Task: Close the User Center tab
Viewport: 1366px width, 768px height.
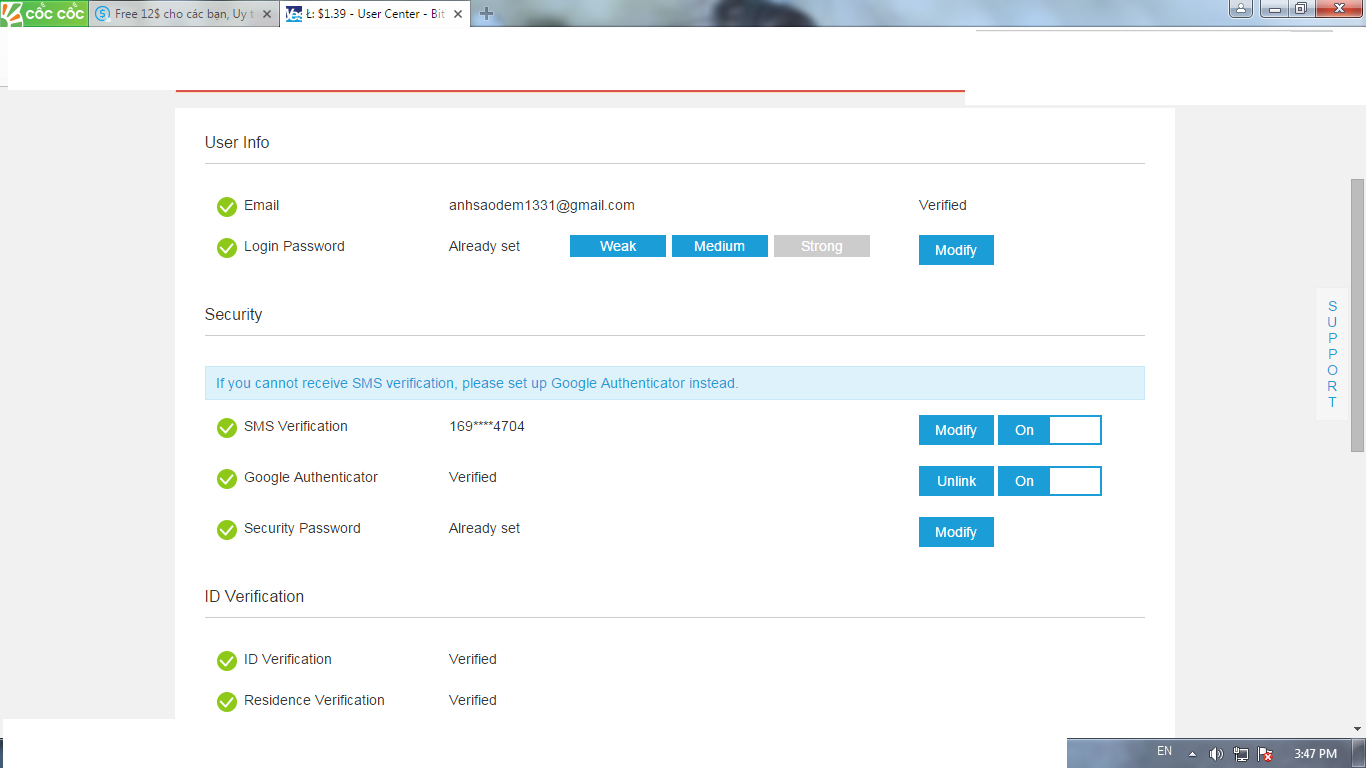Action: [x=458, y=15]
